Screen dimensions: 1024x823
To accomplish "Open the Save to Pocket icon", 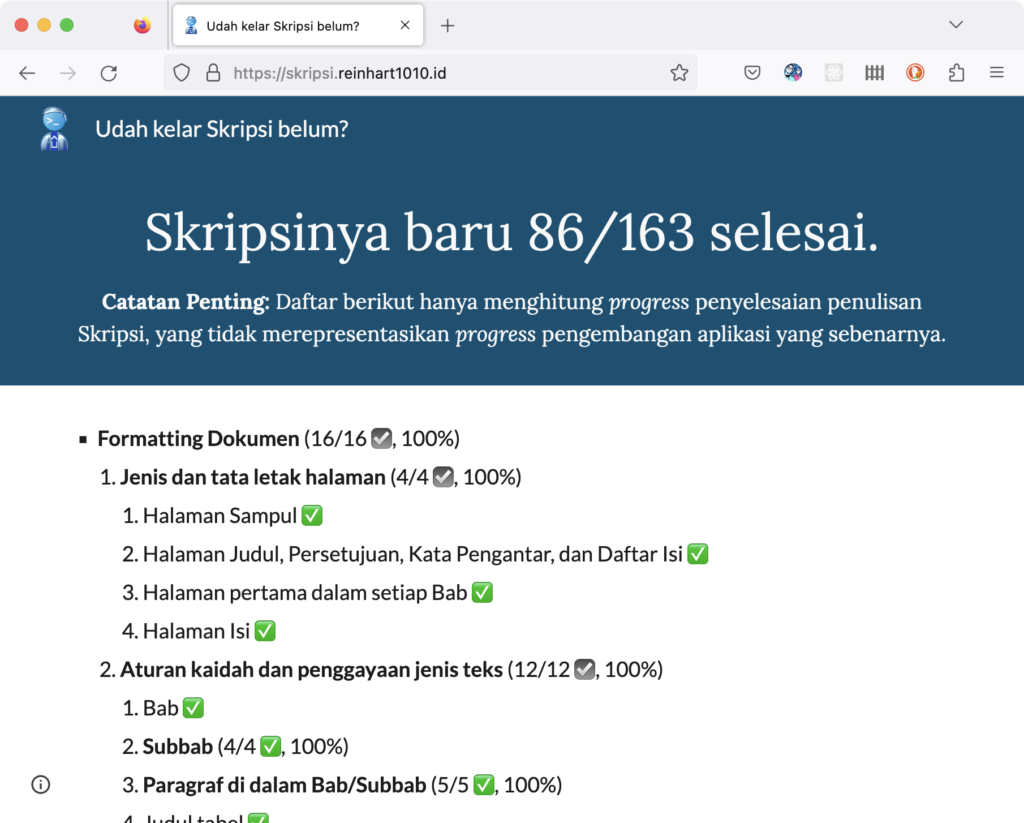I will tap(753, 73).
